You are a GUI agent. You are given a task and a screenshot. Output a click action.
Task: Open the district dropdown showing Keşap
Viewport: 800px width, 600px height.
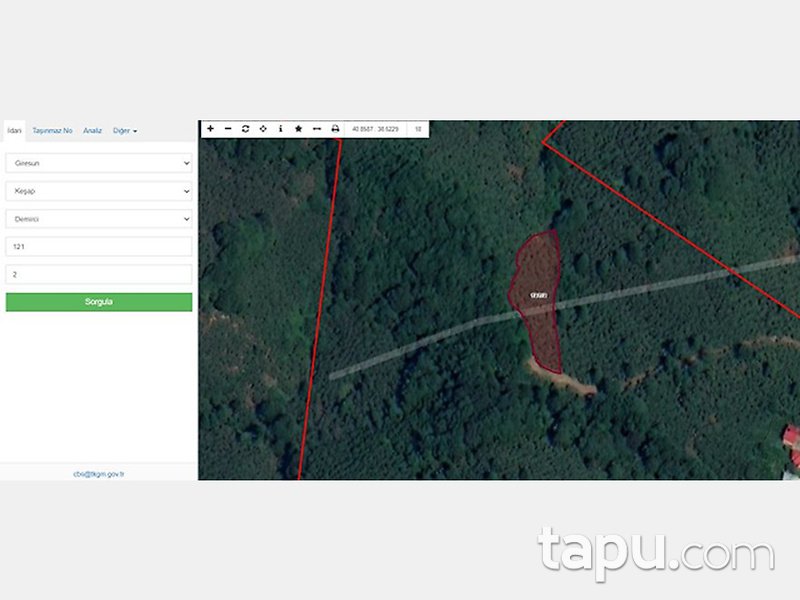click(x=99, y=191)
